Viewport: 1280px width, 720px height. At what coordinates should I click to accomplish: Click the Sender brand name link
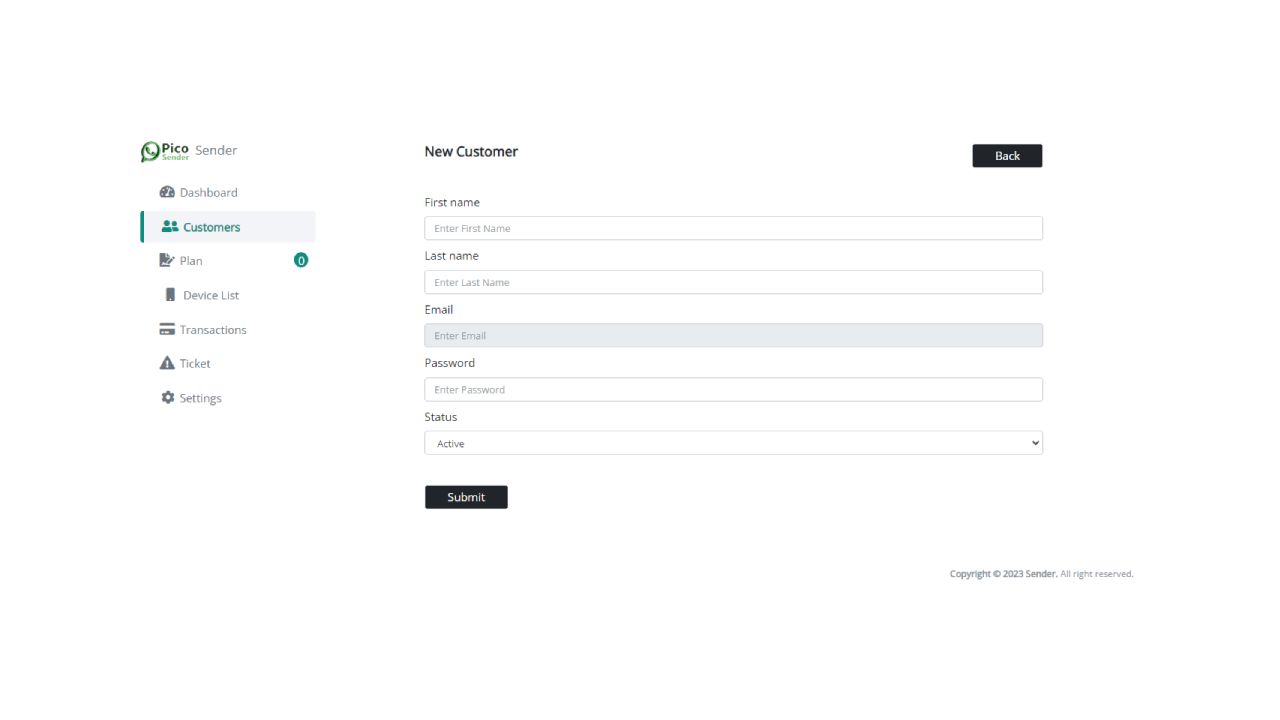216,151
